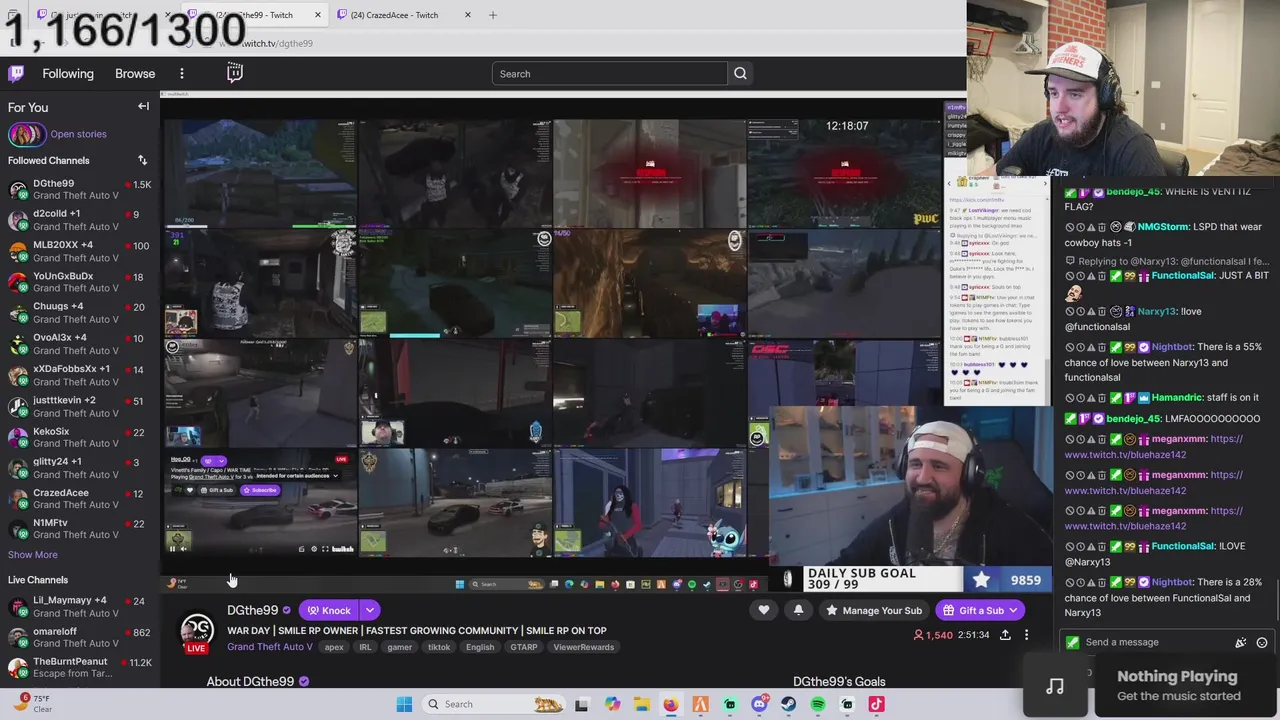
Task: Open xXDaFobbsXx +1 channel in sidebar
Action: (80, 375)
